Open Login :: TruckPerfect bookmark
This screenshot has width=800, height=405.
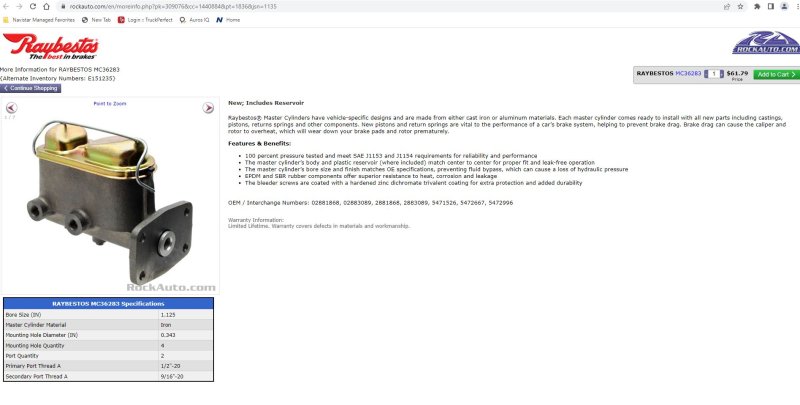click(x=145, y=20)
